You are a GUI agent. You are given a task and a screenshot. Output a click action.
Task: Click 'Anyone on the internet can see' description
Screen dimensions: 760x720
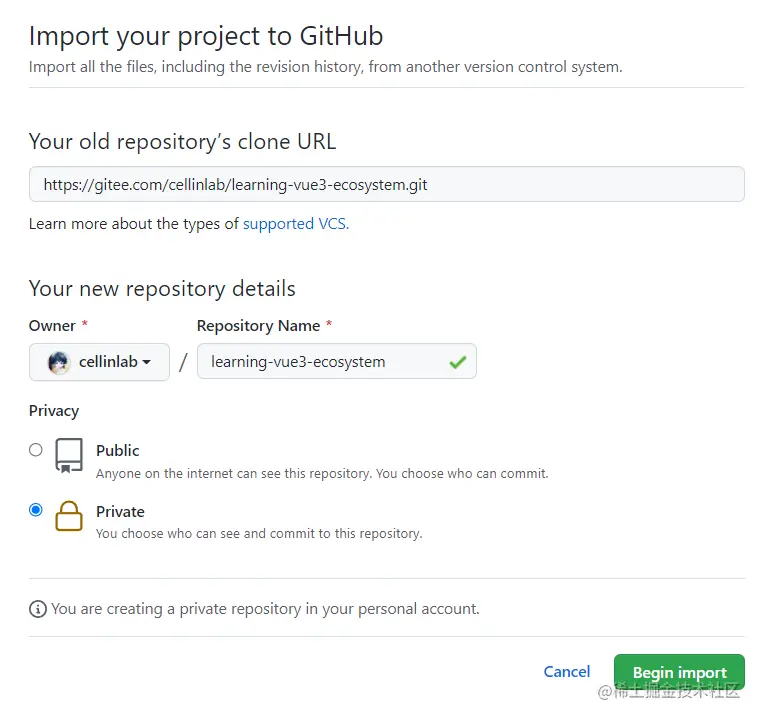[322, 474]
